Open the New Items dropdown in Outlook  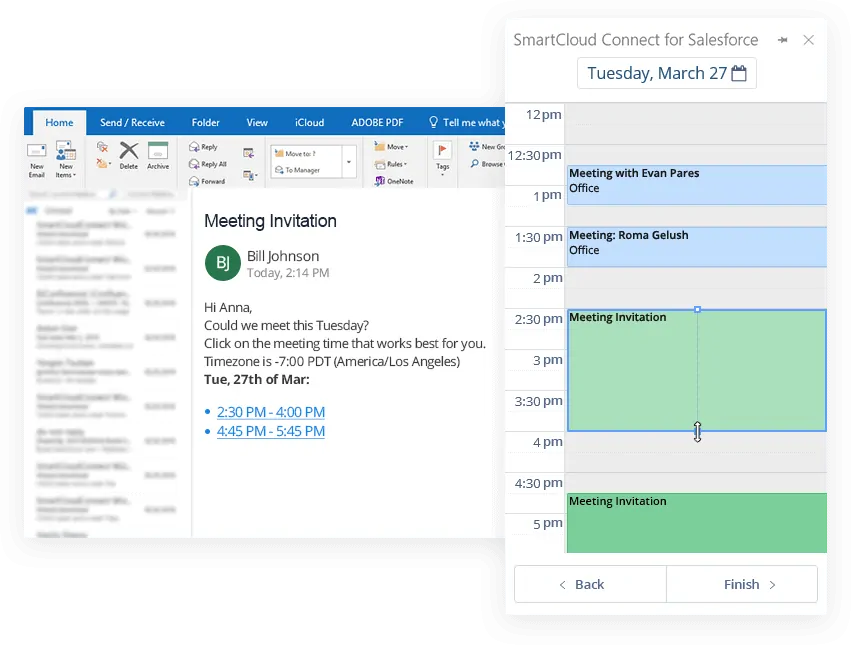point(66,159)
